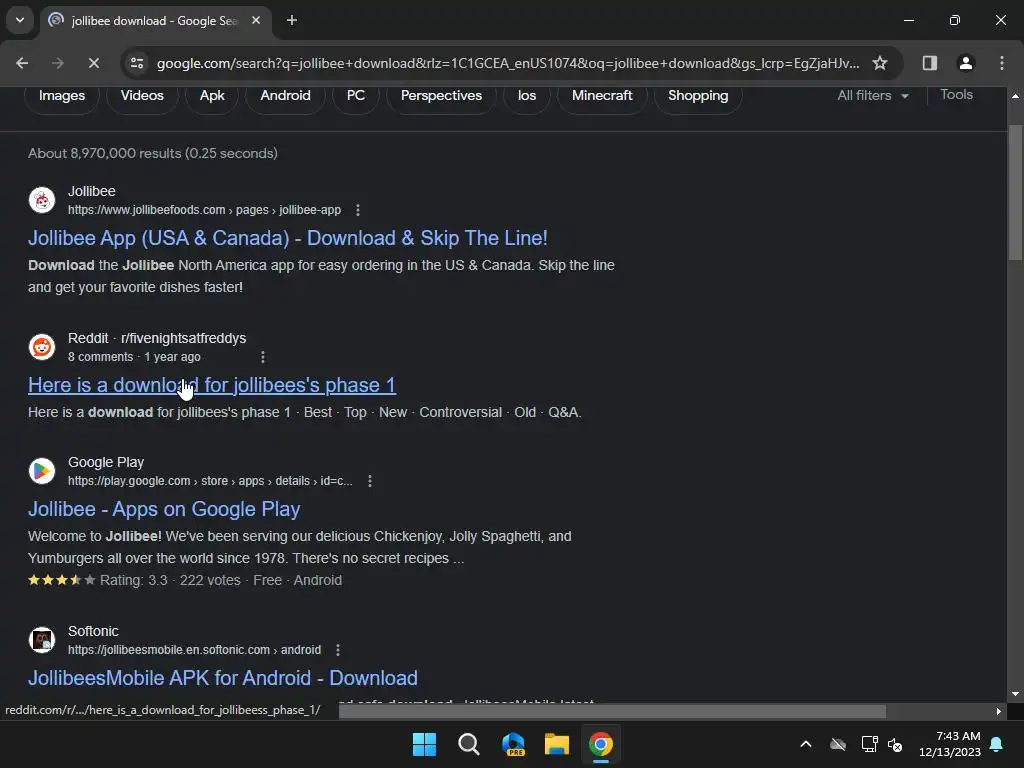The height and width of the screenshot is (768, 1024).
Task: Click the forward navigation arrow
Action: click(x=58, y=63)
